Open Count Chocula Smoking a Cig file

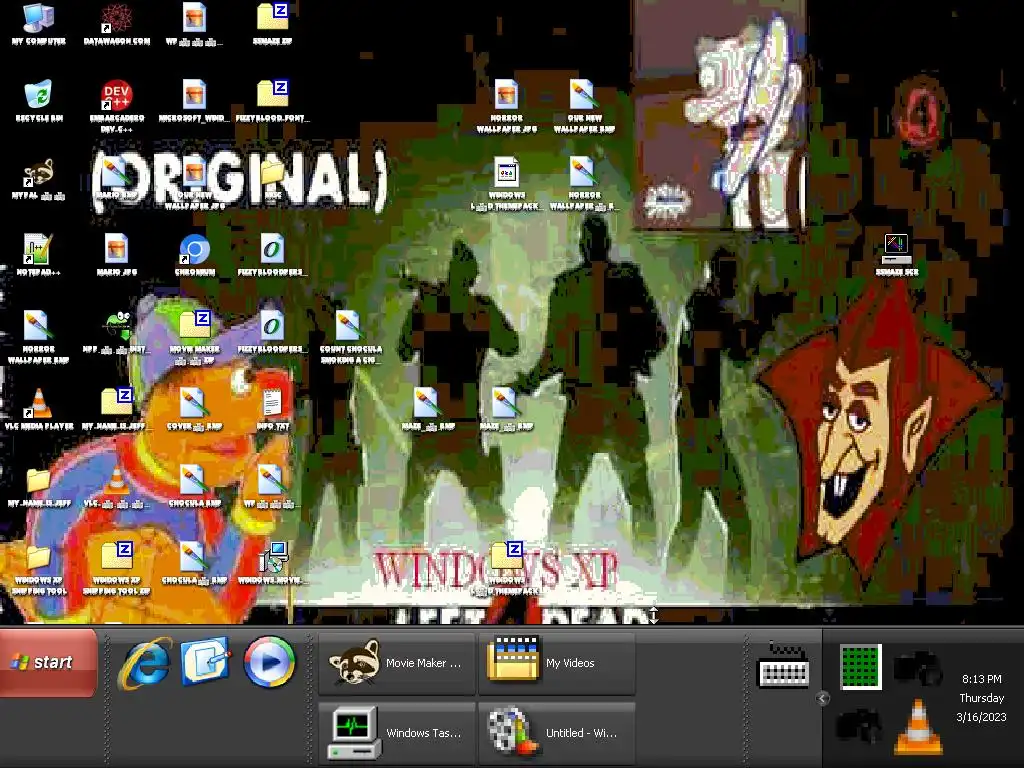[350, 338]
